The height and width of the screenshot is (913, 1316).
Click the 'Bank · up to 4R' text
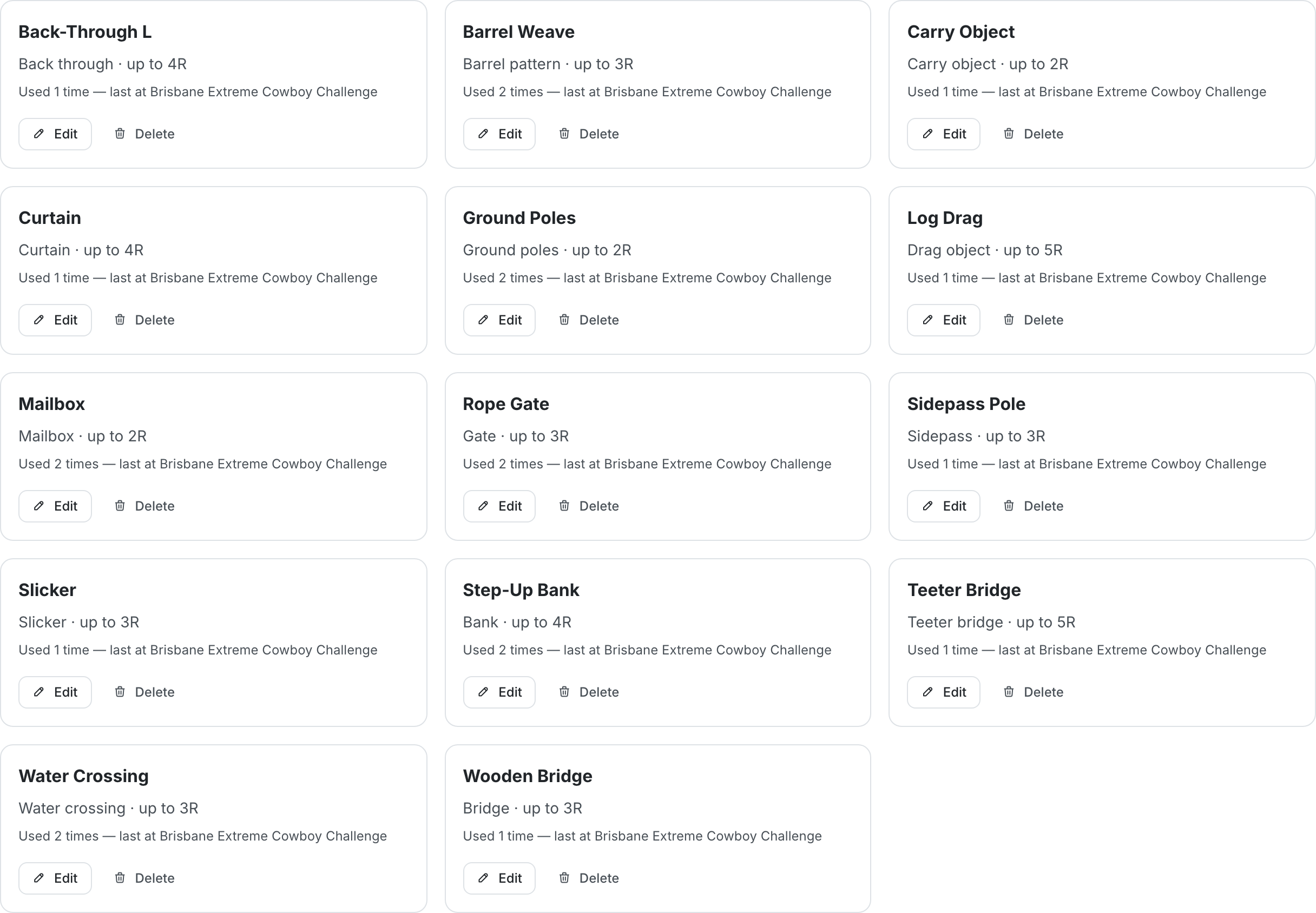point(517,623)
